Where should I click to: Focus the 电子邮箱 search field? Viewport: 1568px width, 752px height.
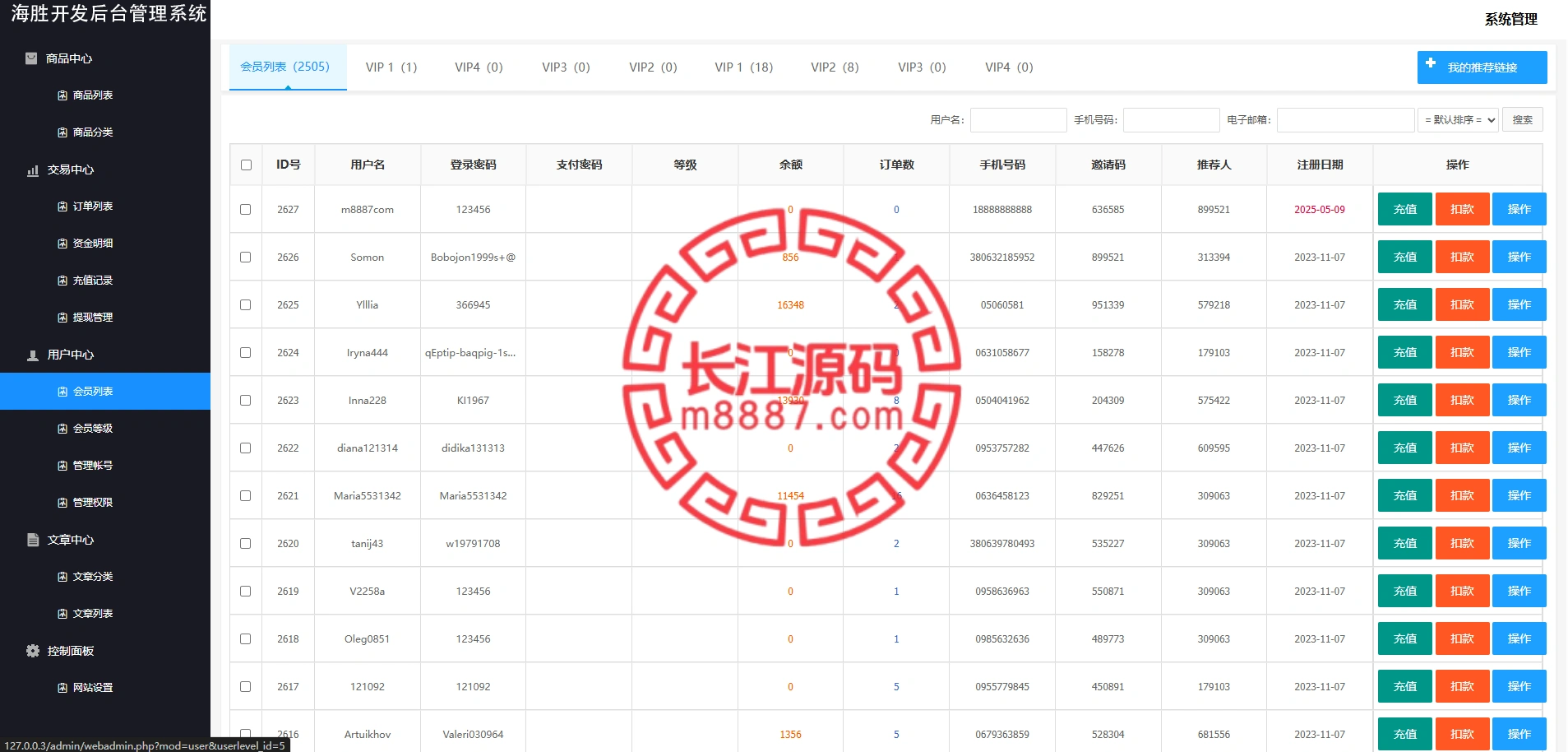tap(1345, 120)
